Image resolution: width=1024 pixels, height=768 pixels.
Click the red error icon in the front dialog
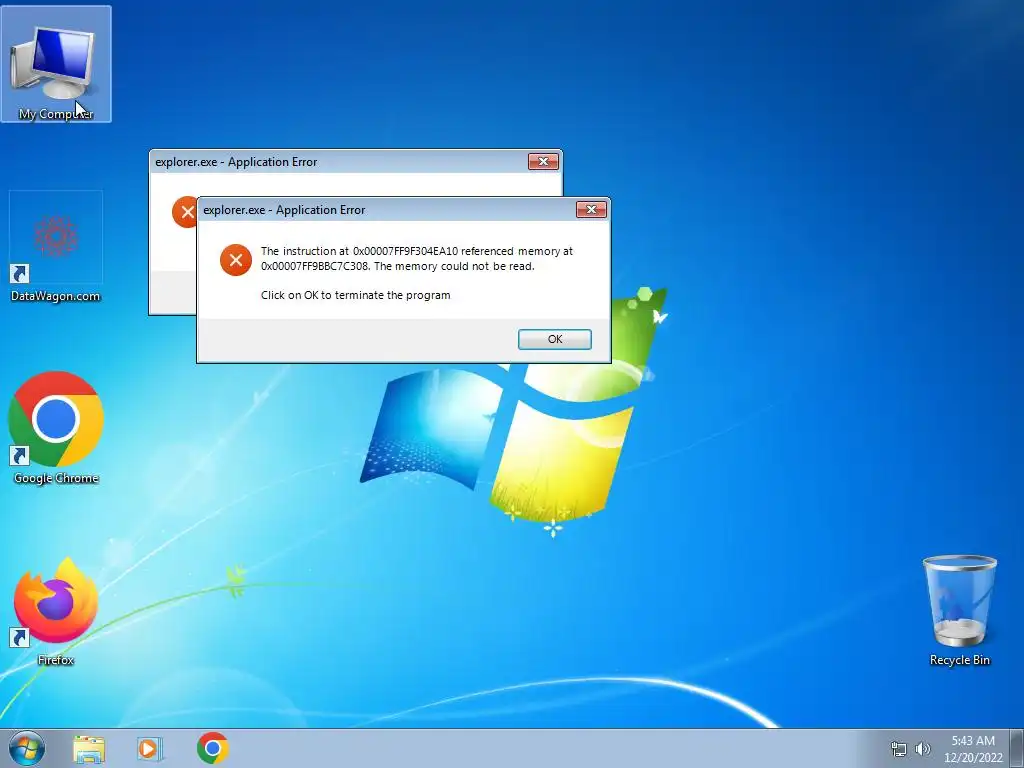coord(236,259)
